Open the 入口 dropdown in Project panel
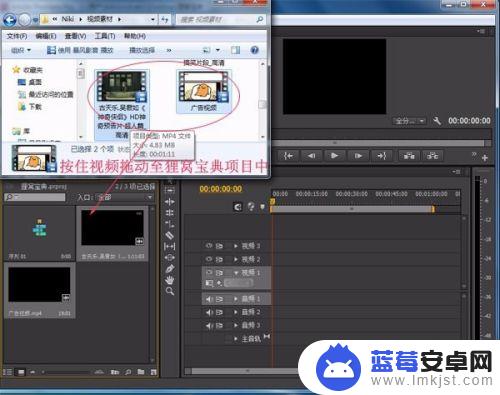 click(125, 197)
